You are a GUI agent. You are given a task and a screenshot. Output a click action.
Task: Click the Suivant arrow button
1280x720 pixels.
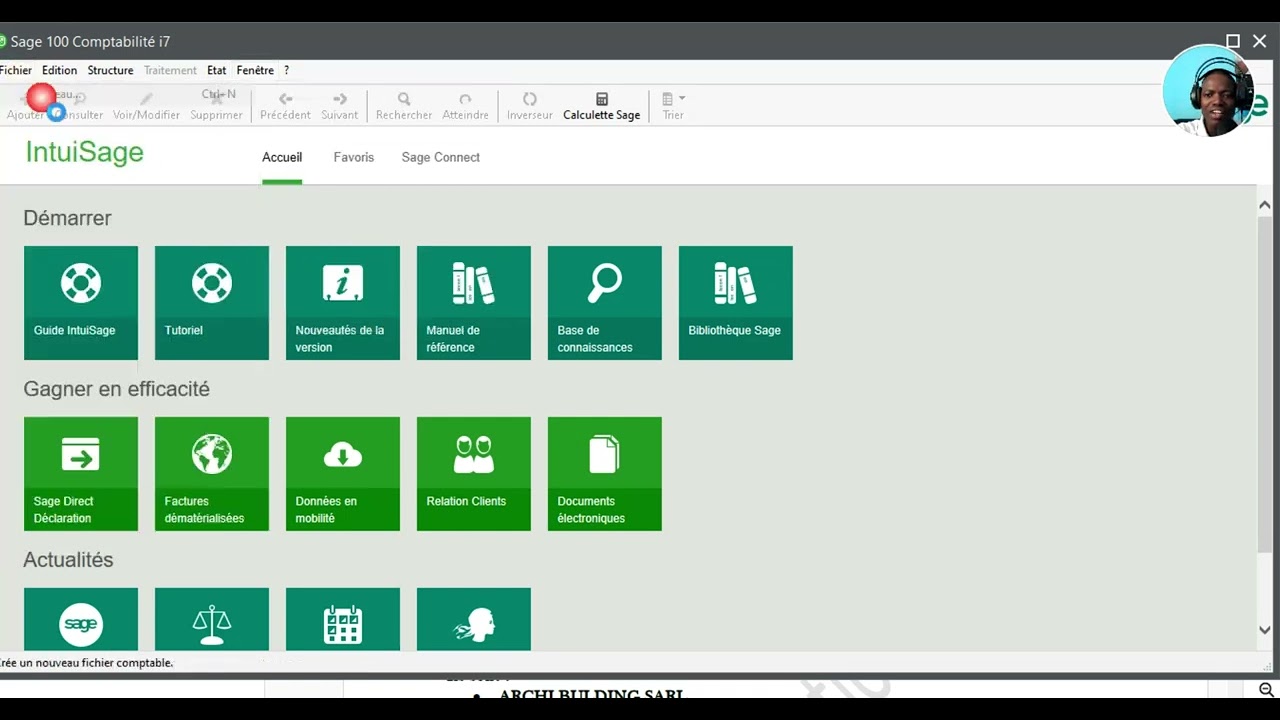tap(340, 106)
